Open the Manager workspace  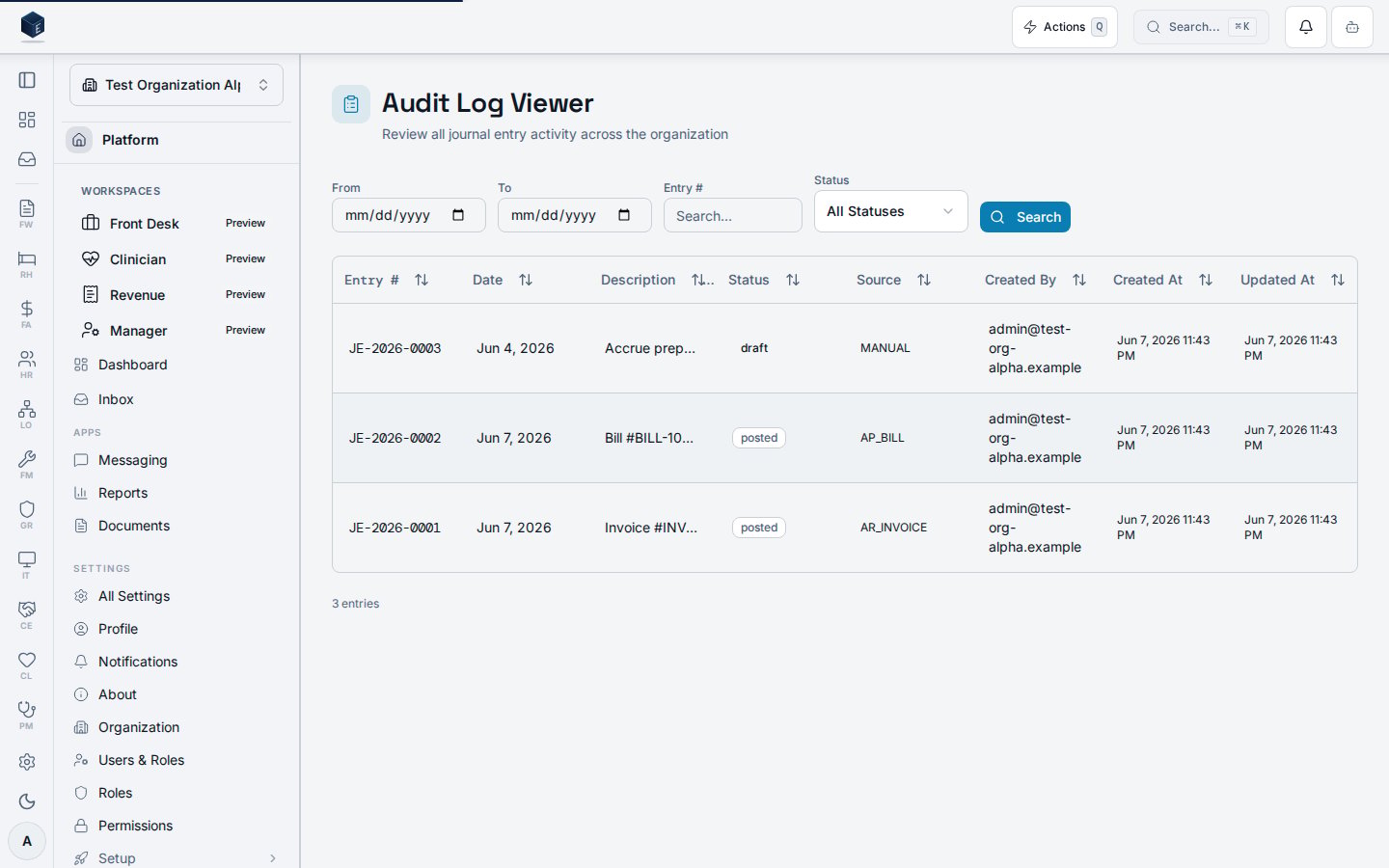177,330
